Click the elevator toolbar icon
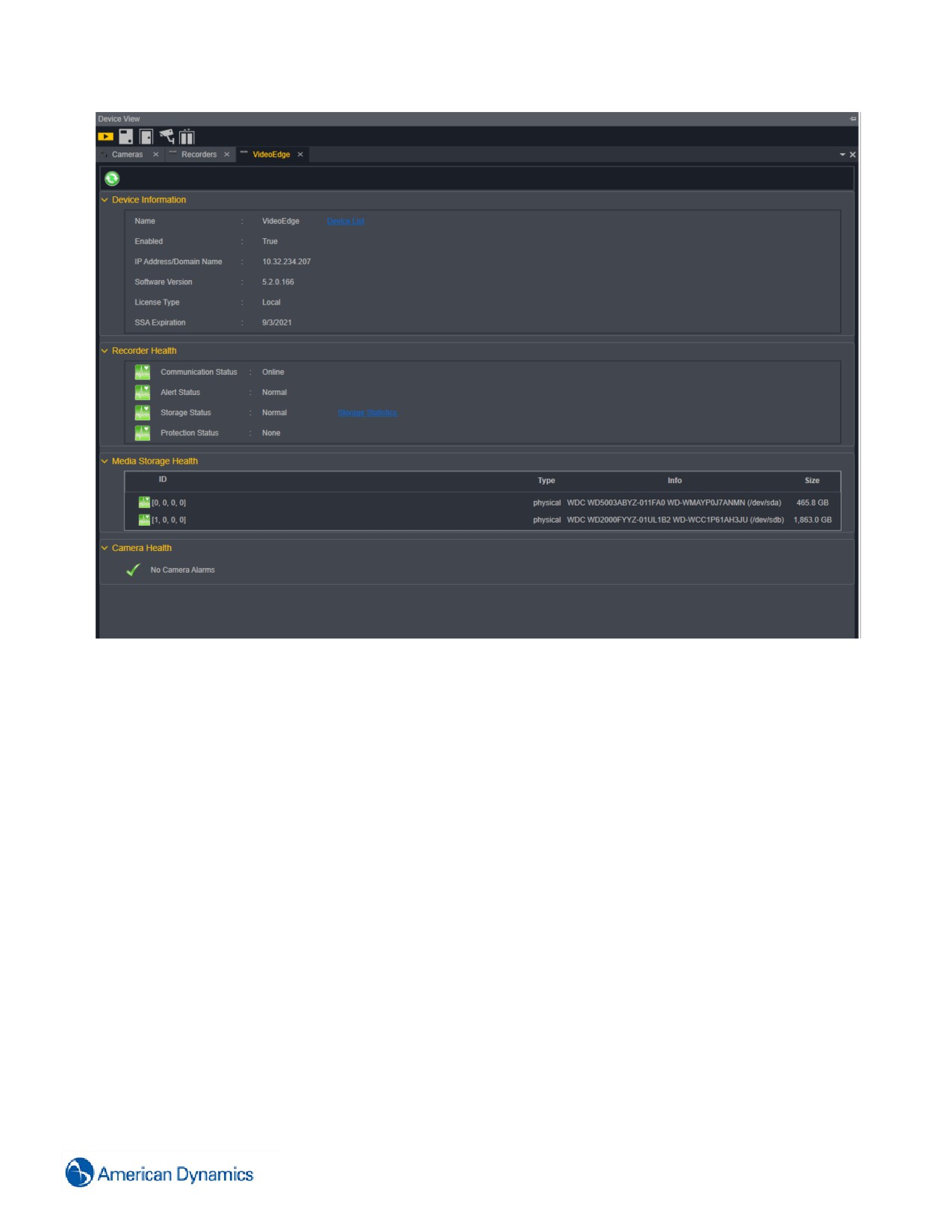Image resolution: width=952 pixels, height=1232 pixels. [x=187, y=137]
